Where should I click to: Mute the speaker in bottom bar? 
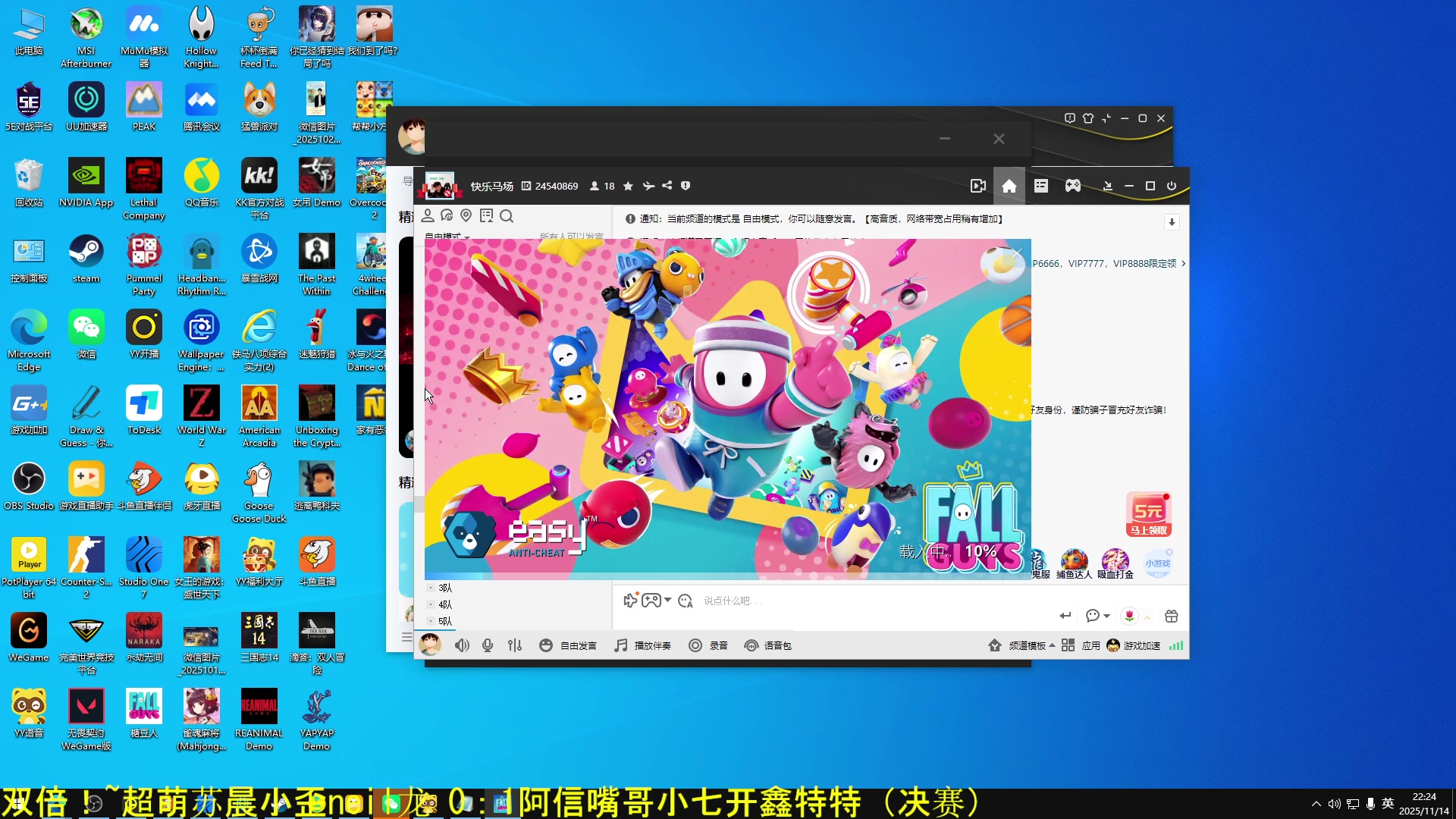pyautogui.click(x=462, y=645)
